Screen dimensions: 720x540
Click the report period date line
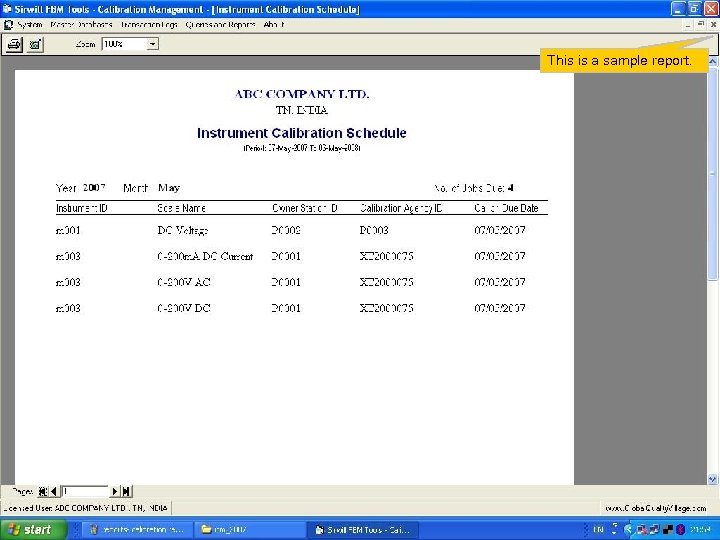[302, 148]
